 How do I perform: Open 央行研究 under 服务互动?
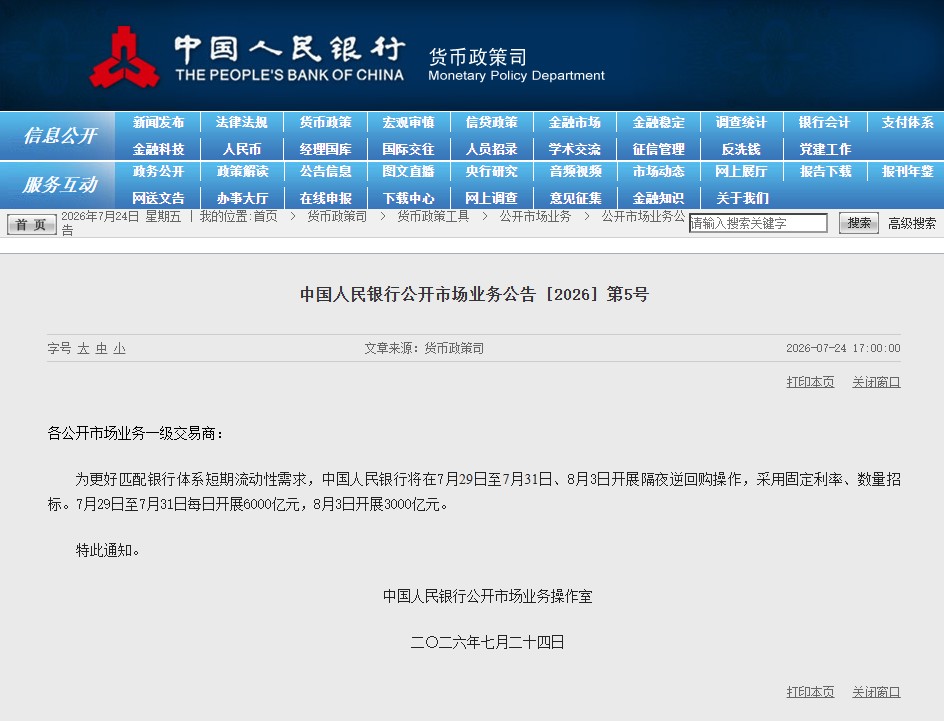click(x=491, y=172)
